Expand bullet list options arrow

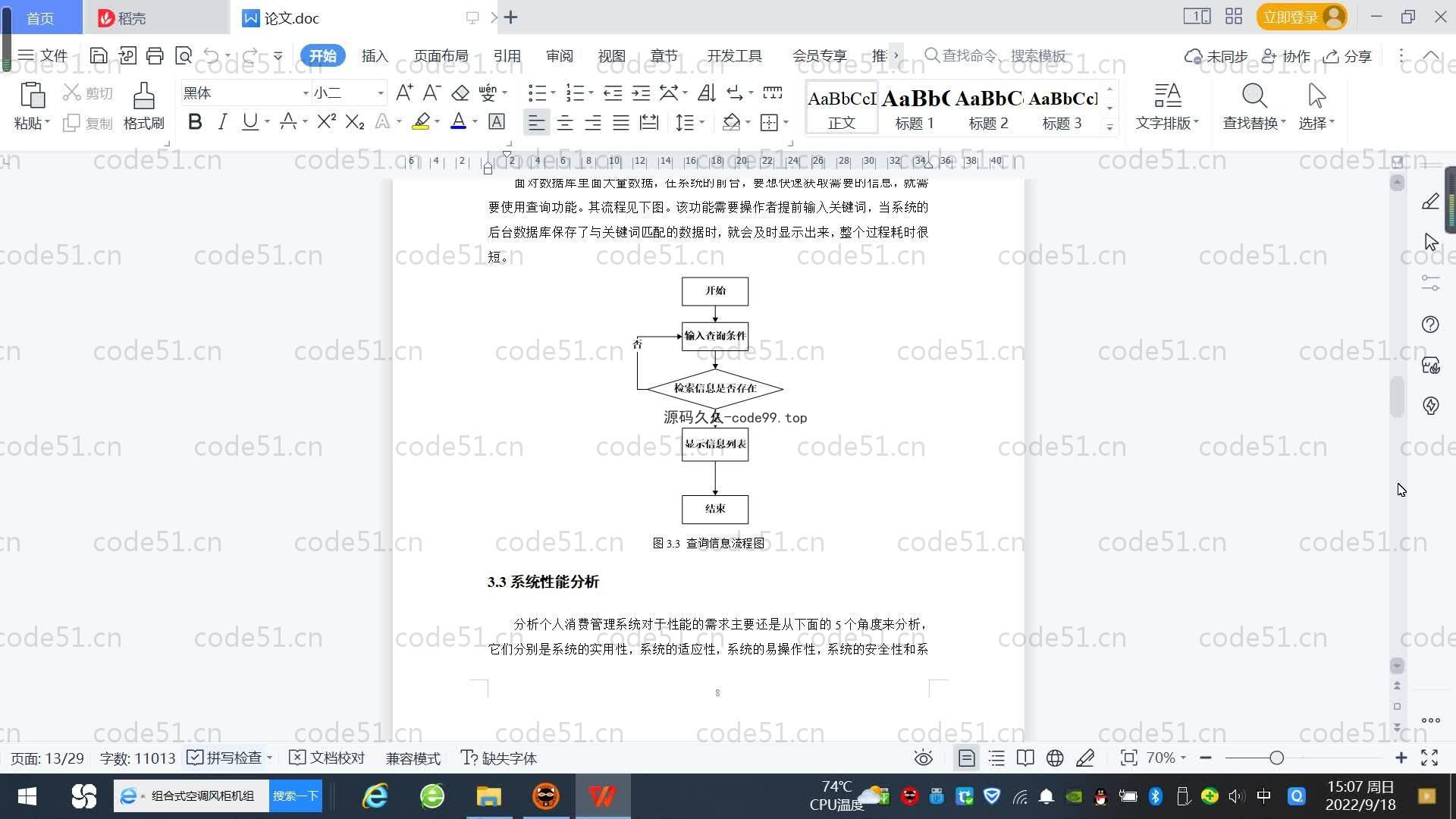[x=553, y=93]
